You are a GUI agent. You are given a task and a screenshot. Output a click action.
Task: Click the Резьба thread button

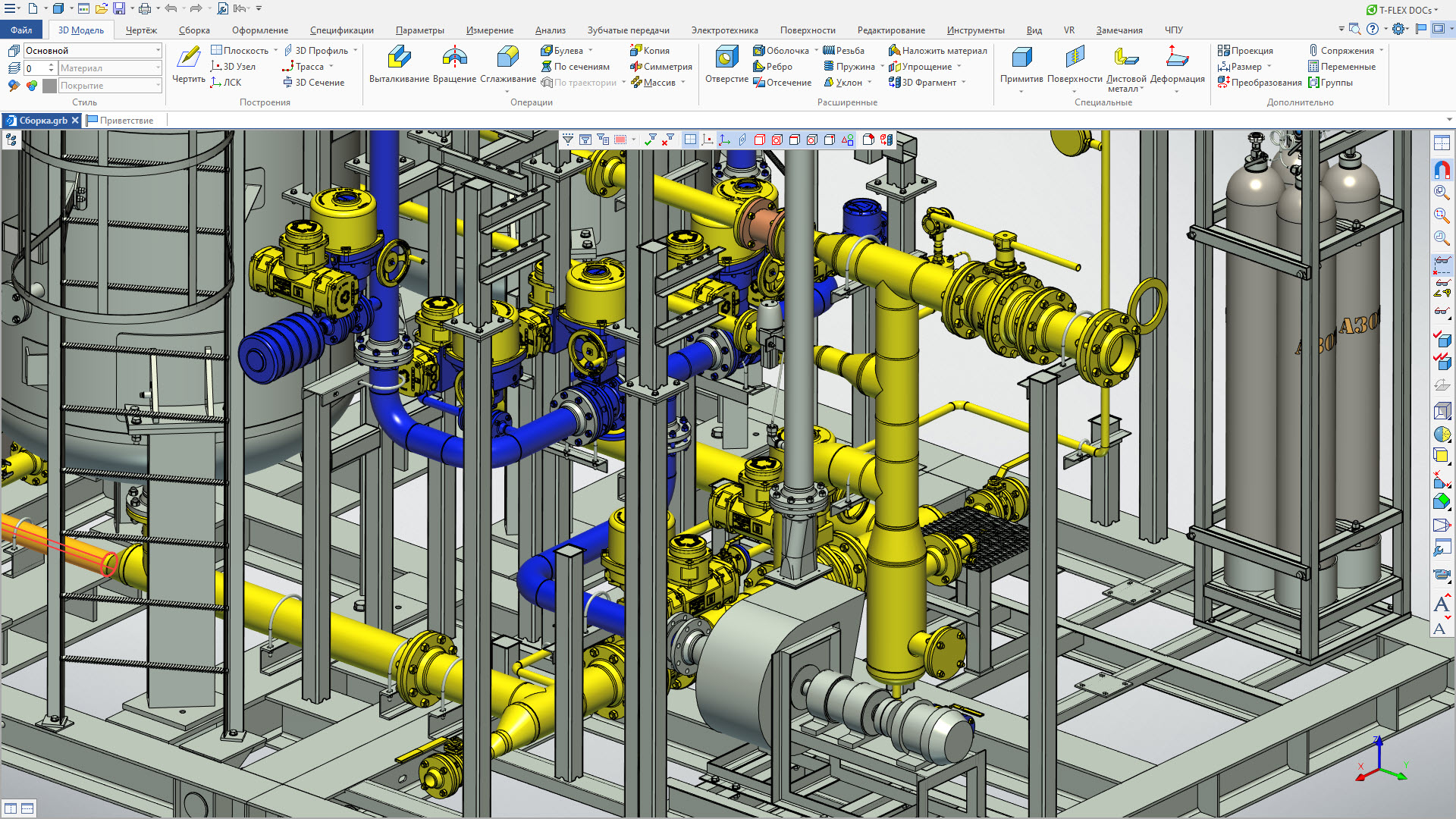pos(843,51)
